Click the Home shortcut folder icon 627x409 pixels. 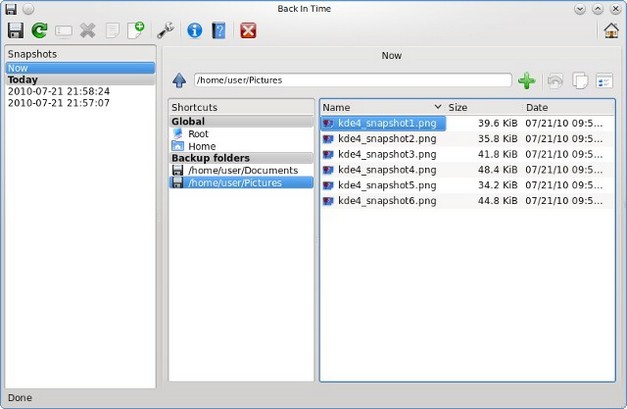coord(178,146)
